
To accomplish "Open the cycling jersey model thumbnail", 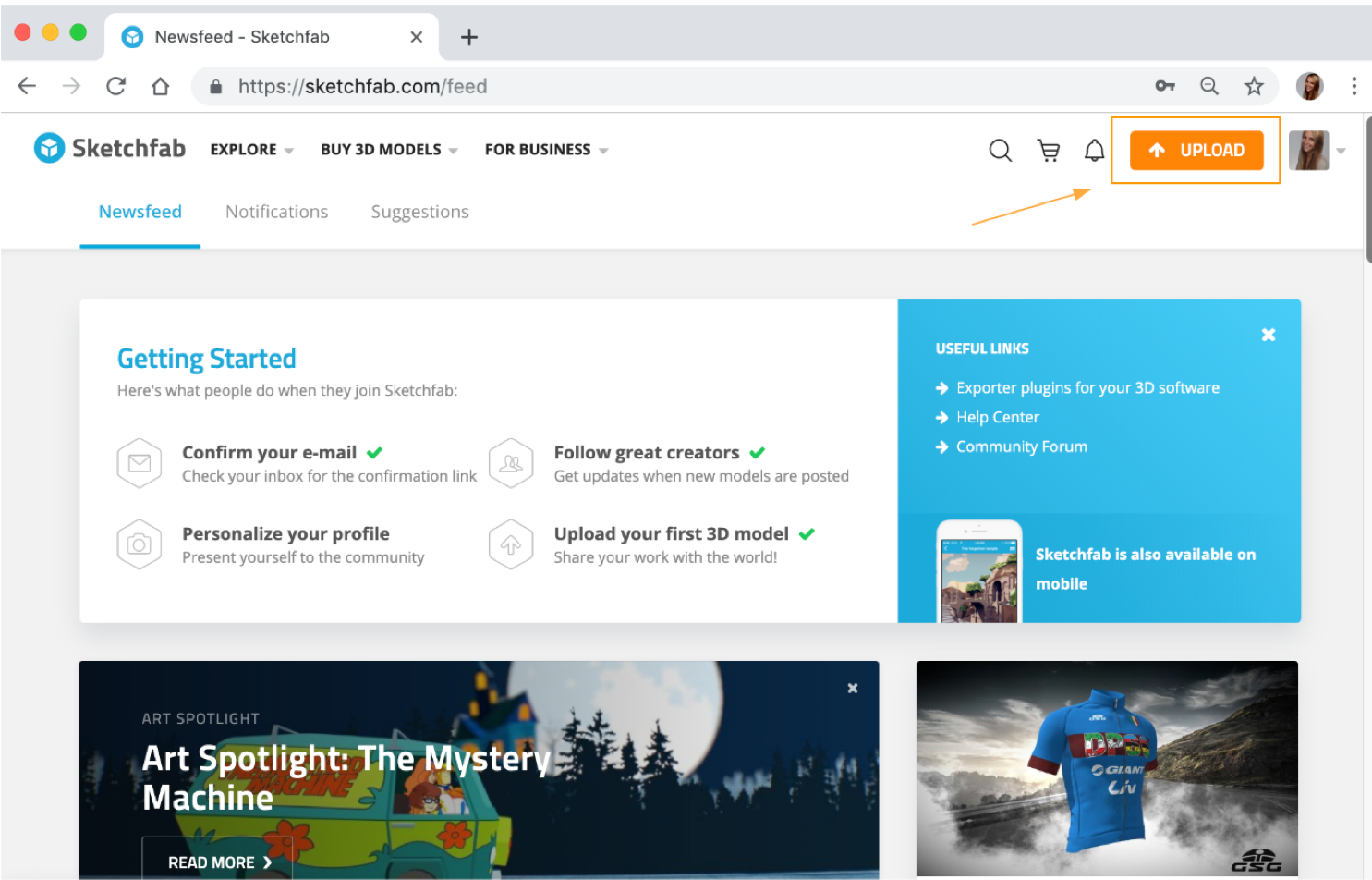I will coord(1107,767).
